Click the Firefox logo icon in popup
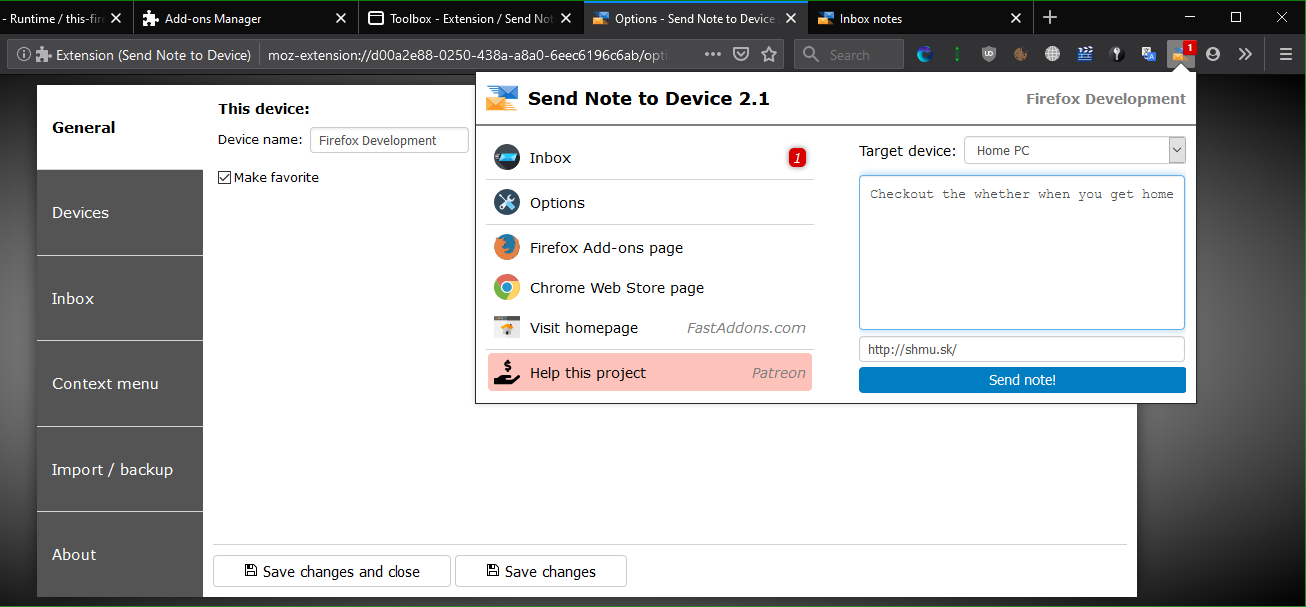 (507, 247)
